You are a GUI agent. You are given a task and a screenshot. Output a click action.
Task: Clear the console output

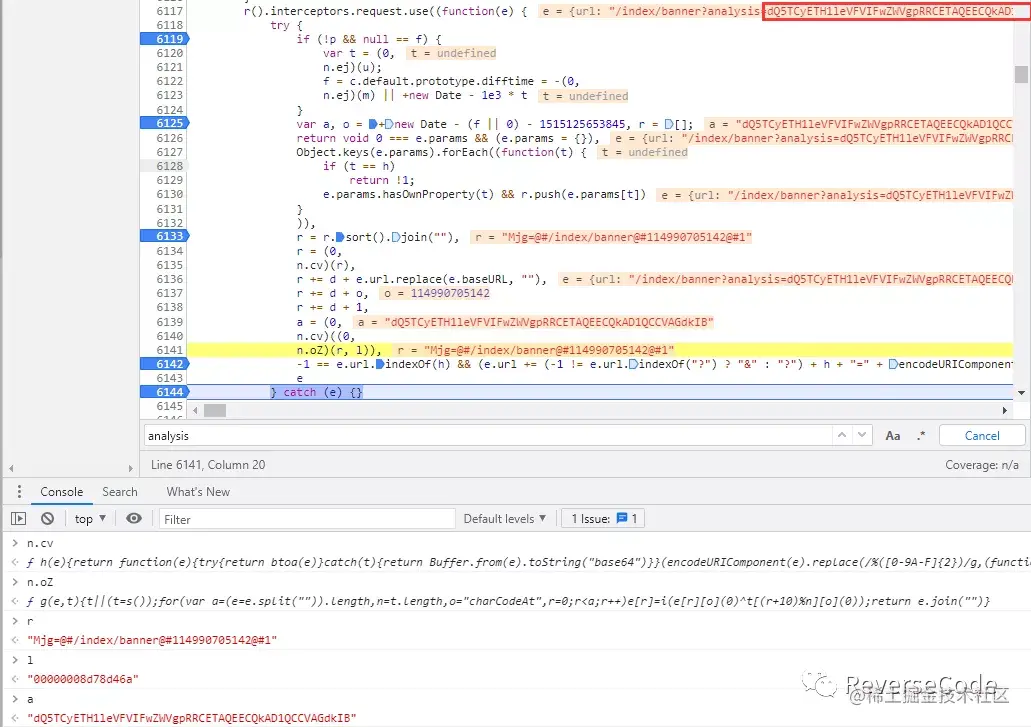click(x=47, y=519)
